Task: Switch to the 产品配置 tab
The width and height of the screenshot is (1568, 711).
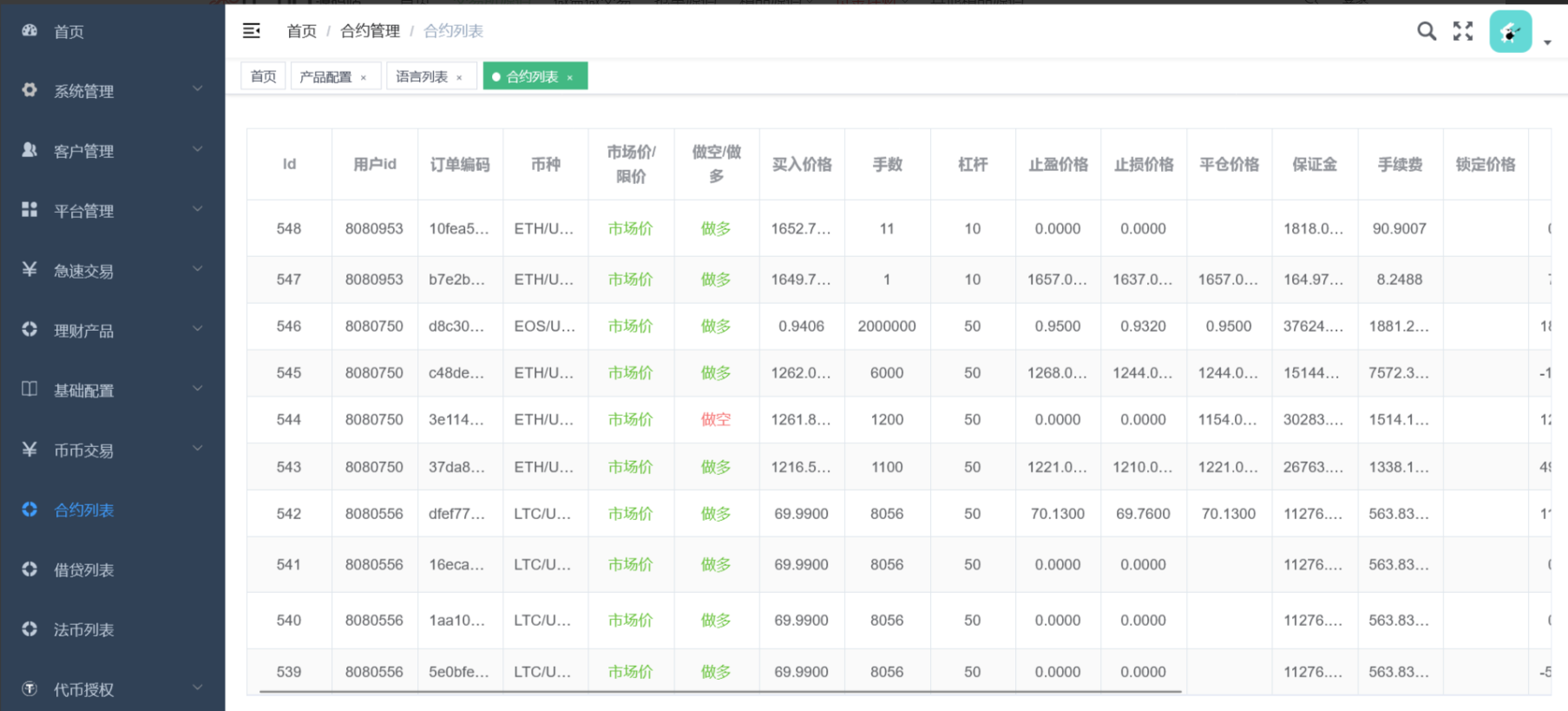Action: pyautogui.click(x=325, y=77)
